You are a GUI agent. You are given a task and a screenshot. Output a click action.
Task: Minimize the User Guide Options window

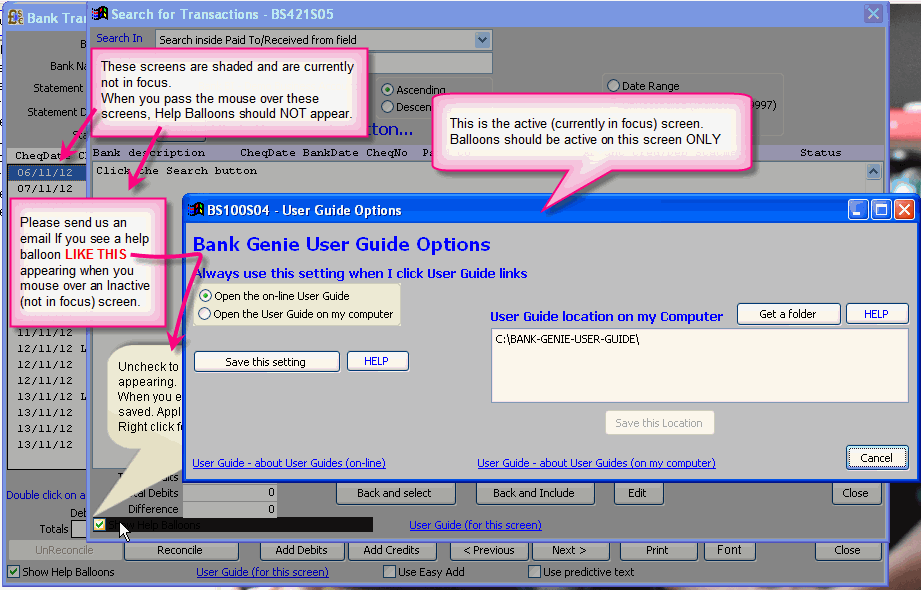[858, 210]
